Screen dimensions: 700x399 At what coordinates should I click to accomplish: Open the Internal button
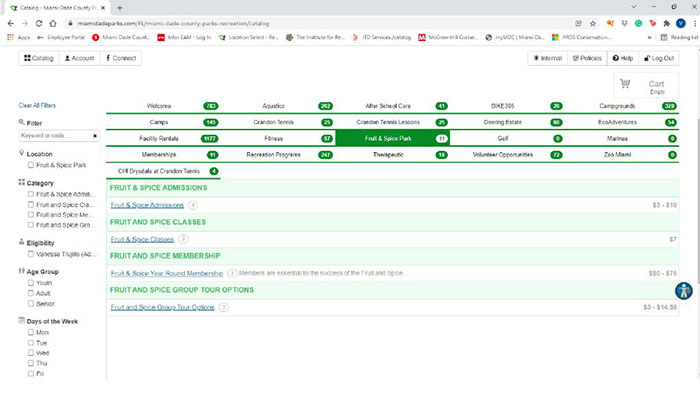(548, 58)
